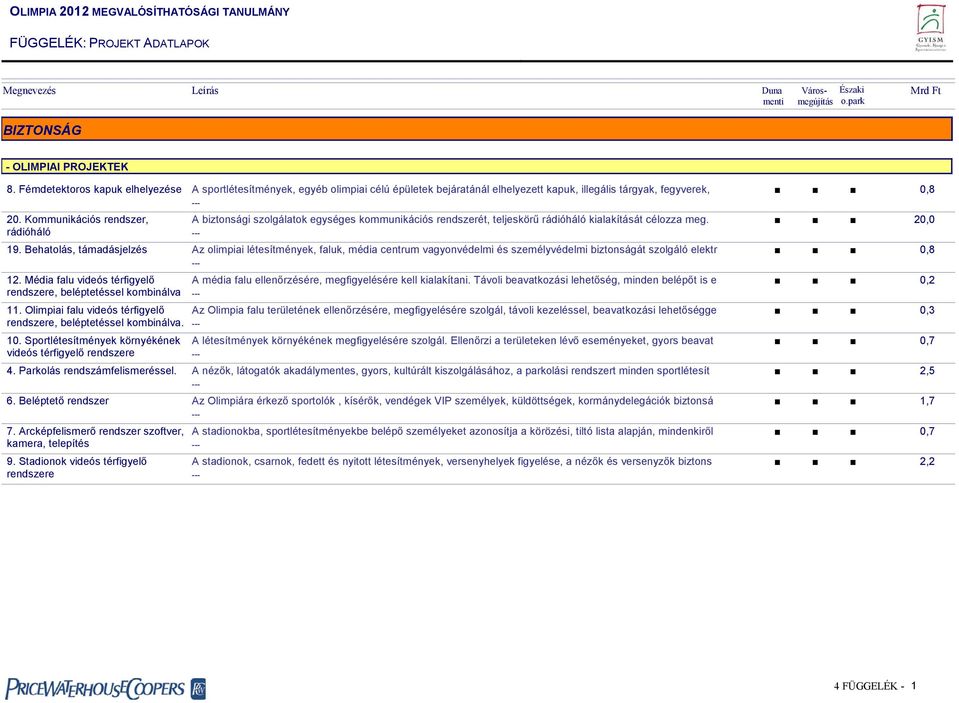Viewport: 959px width, 703px height.
Task: Click the Város-megújítás marker for Olimpiai falu row
Action: [x=815, y=311]
